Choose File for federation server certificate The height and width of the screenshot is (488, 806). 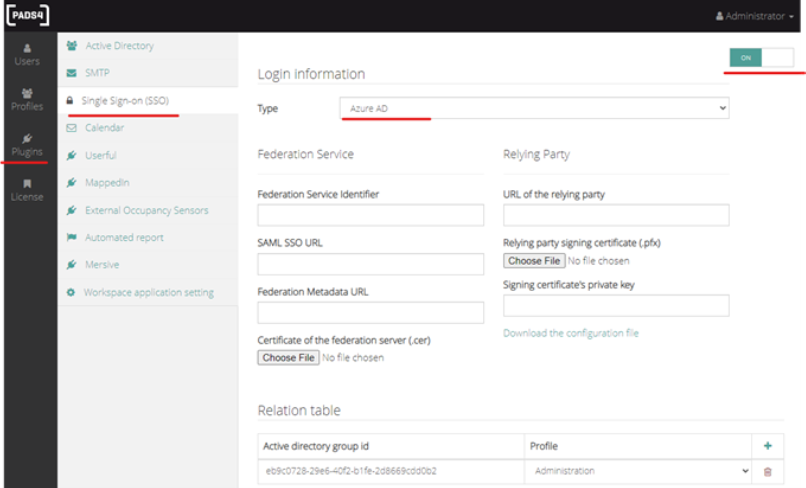coord(288,357)
